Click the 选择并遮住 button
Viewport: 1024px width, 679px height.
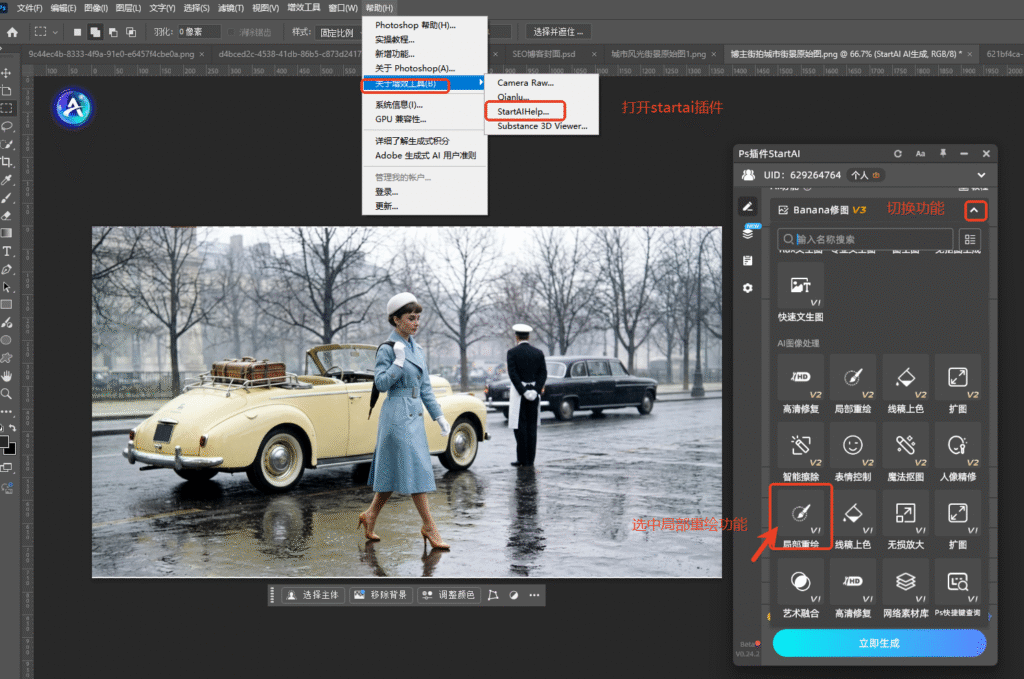click(x=558, y=32)
